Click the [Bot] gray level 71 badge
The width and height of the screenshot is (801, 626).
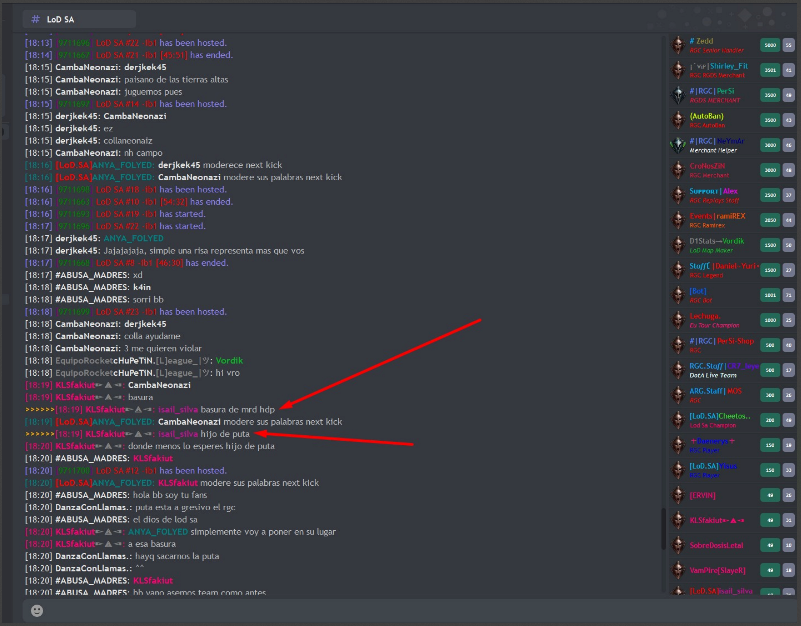789,295
